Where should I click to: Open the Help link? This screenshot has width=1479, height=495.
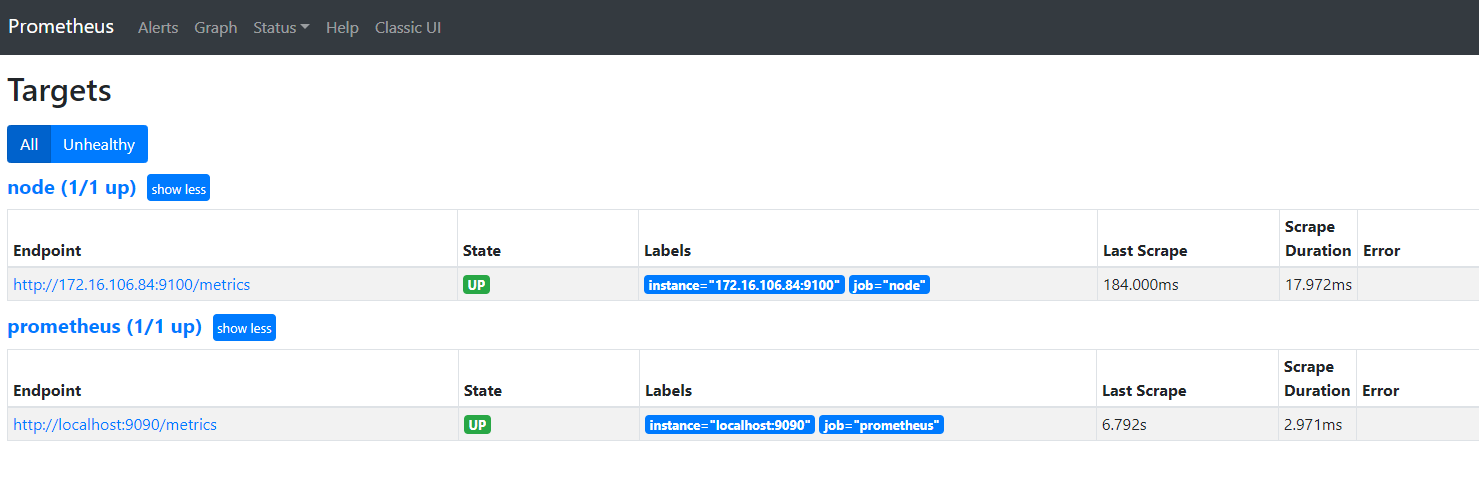click(x=342, y=28)
